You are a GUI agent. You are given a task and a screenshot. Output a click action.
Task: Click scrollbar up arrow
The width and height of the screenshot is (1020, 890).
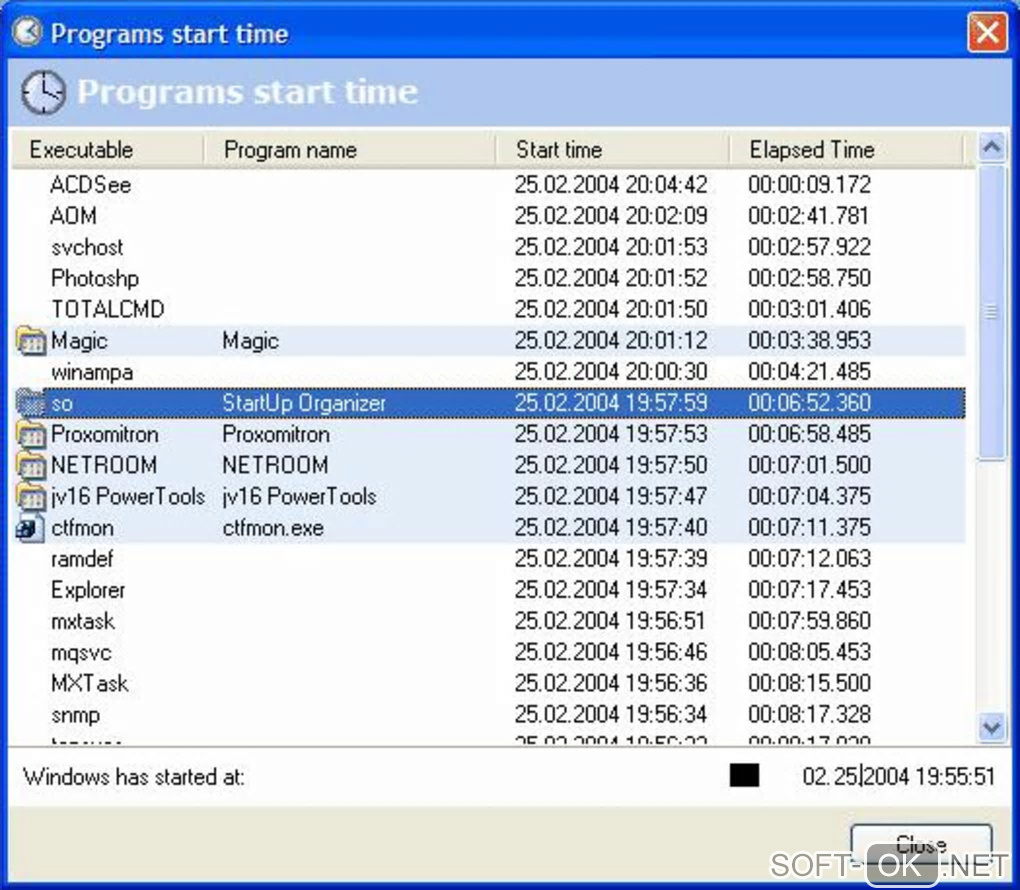pos(991,148)
